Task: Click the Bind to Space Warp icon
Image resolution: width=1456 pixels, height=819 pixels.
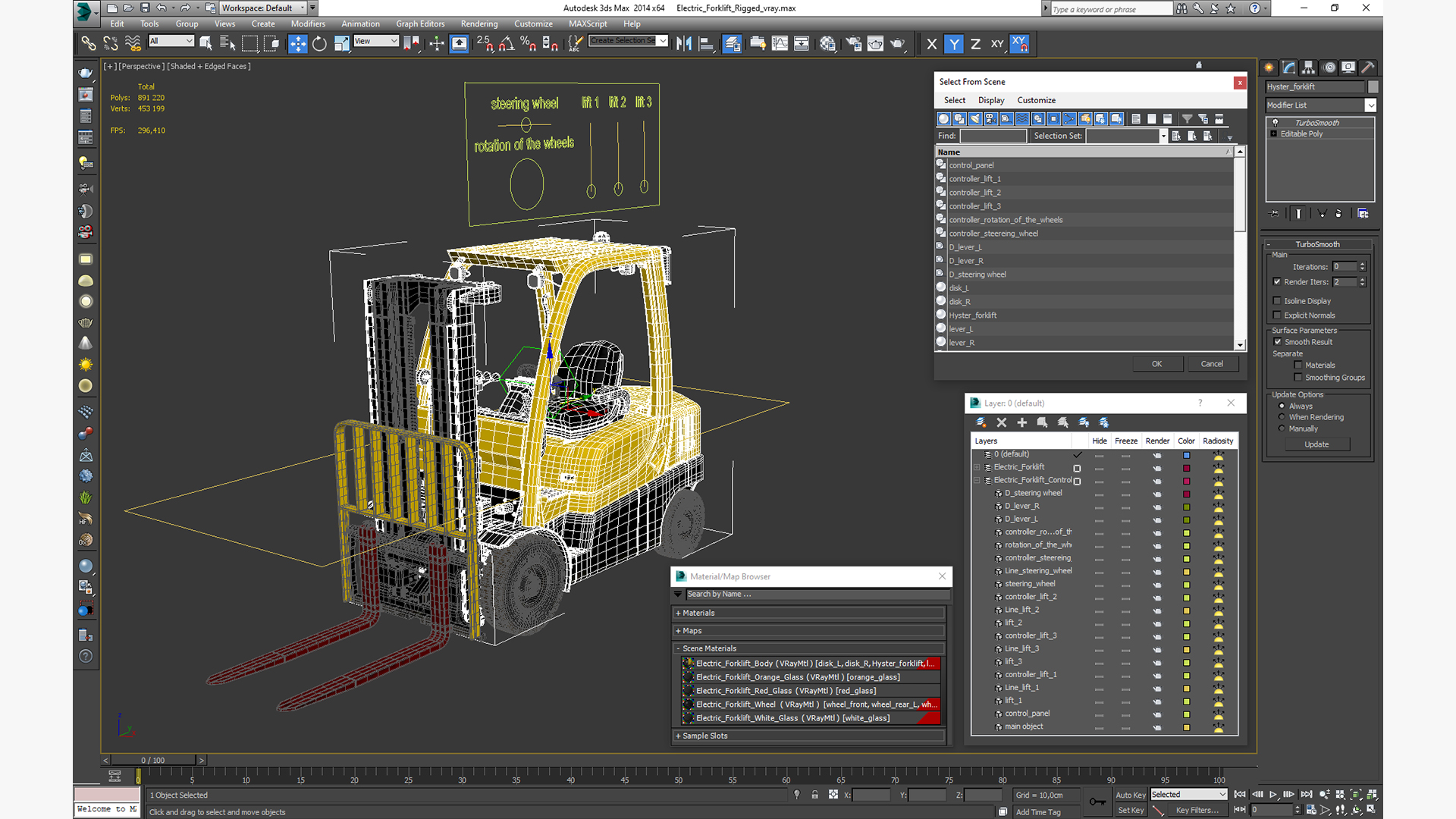Action: click(133, 44)
